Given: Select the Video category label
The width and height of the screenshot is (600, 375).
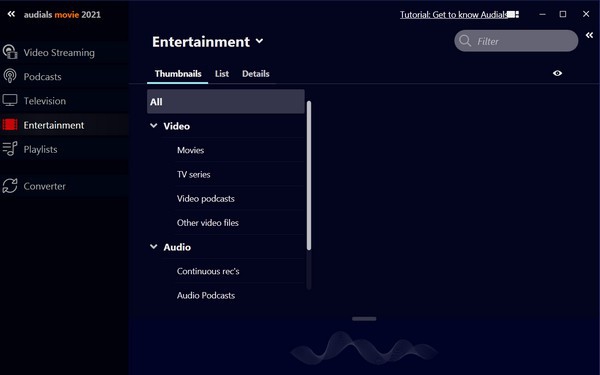Looking at the screenshot, I should 177,126.
